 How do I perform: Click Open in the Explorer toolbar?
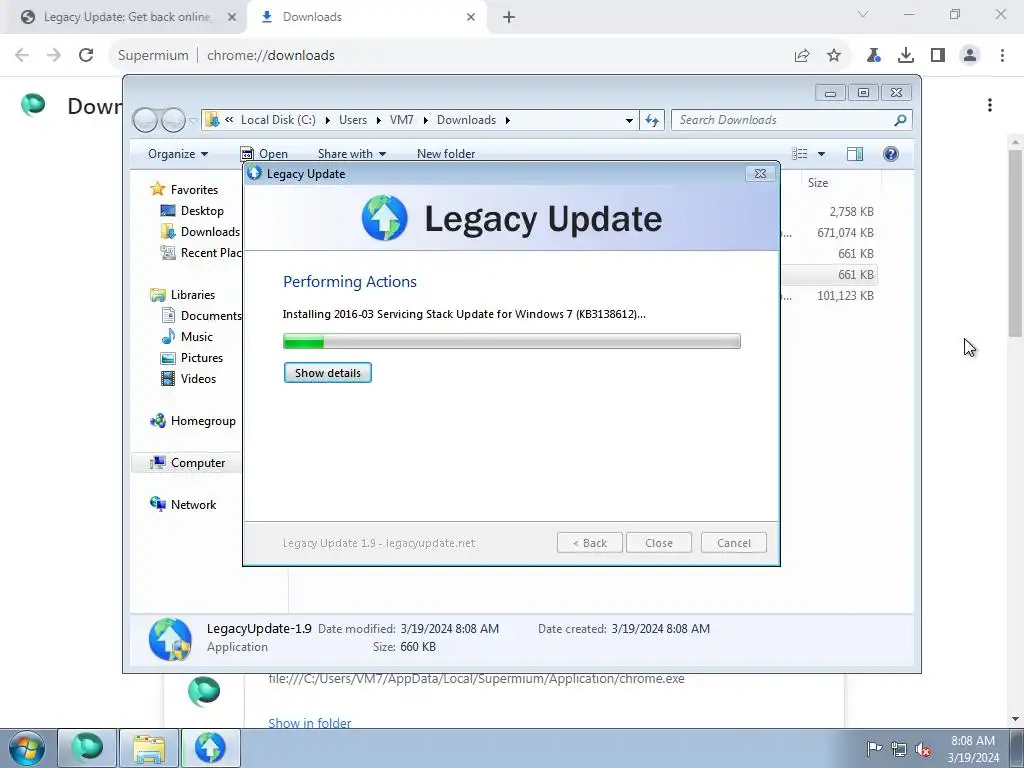click(264, 154)
